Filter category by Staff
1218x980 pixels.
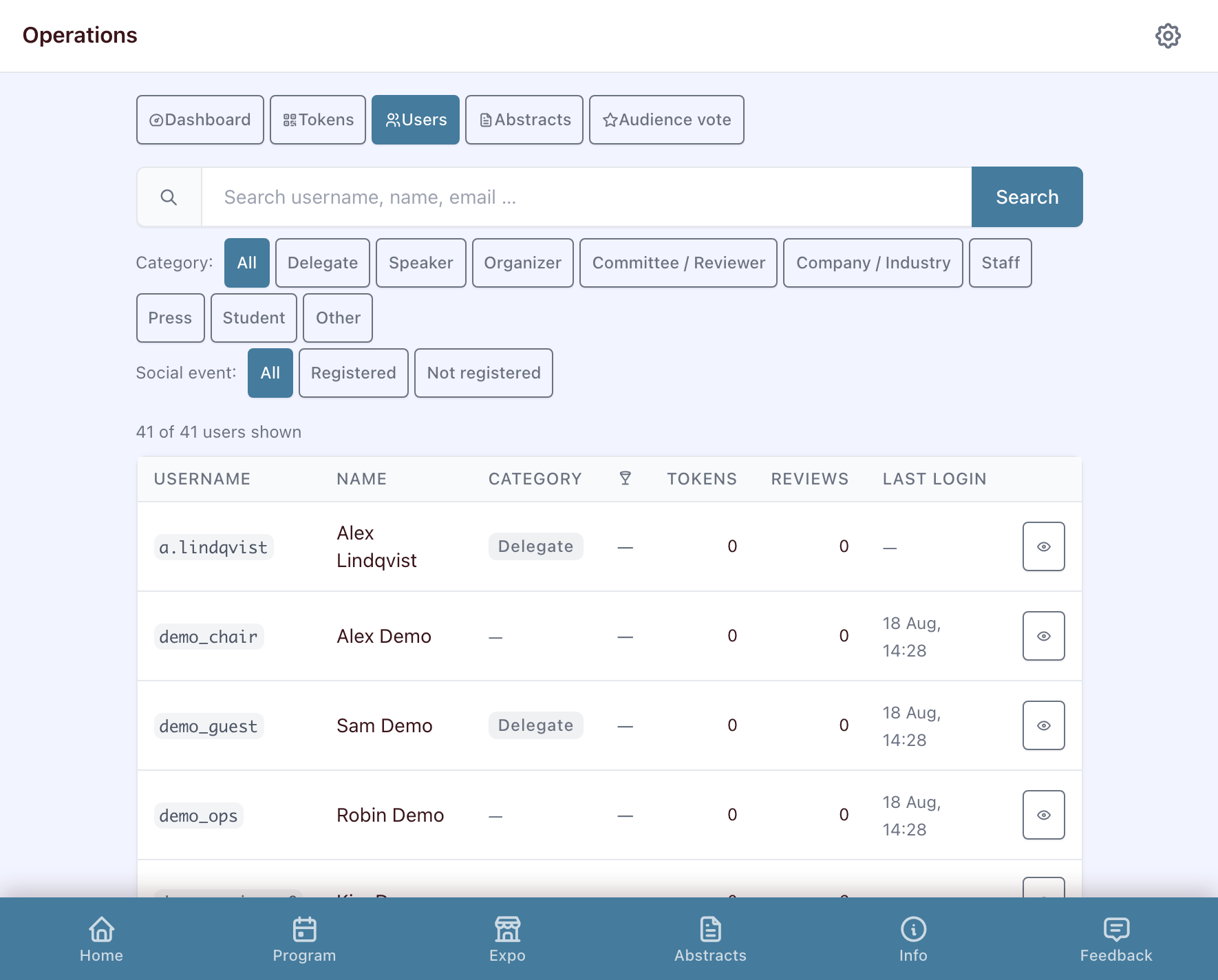(x=1001, y=263)
